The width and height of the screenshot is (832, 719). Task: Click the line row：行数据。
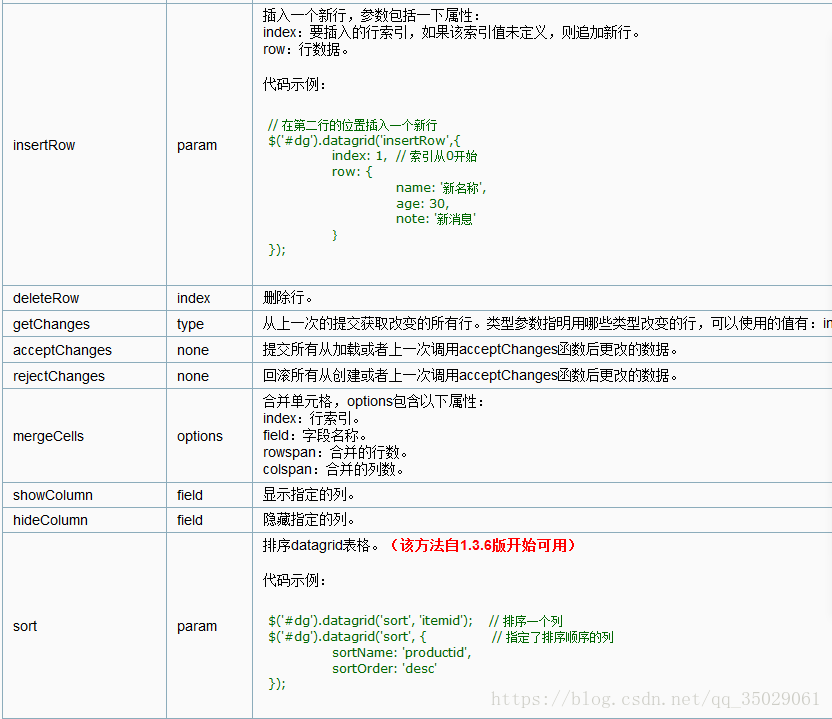(306, 49)
